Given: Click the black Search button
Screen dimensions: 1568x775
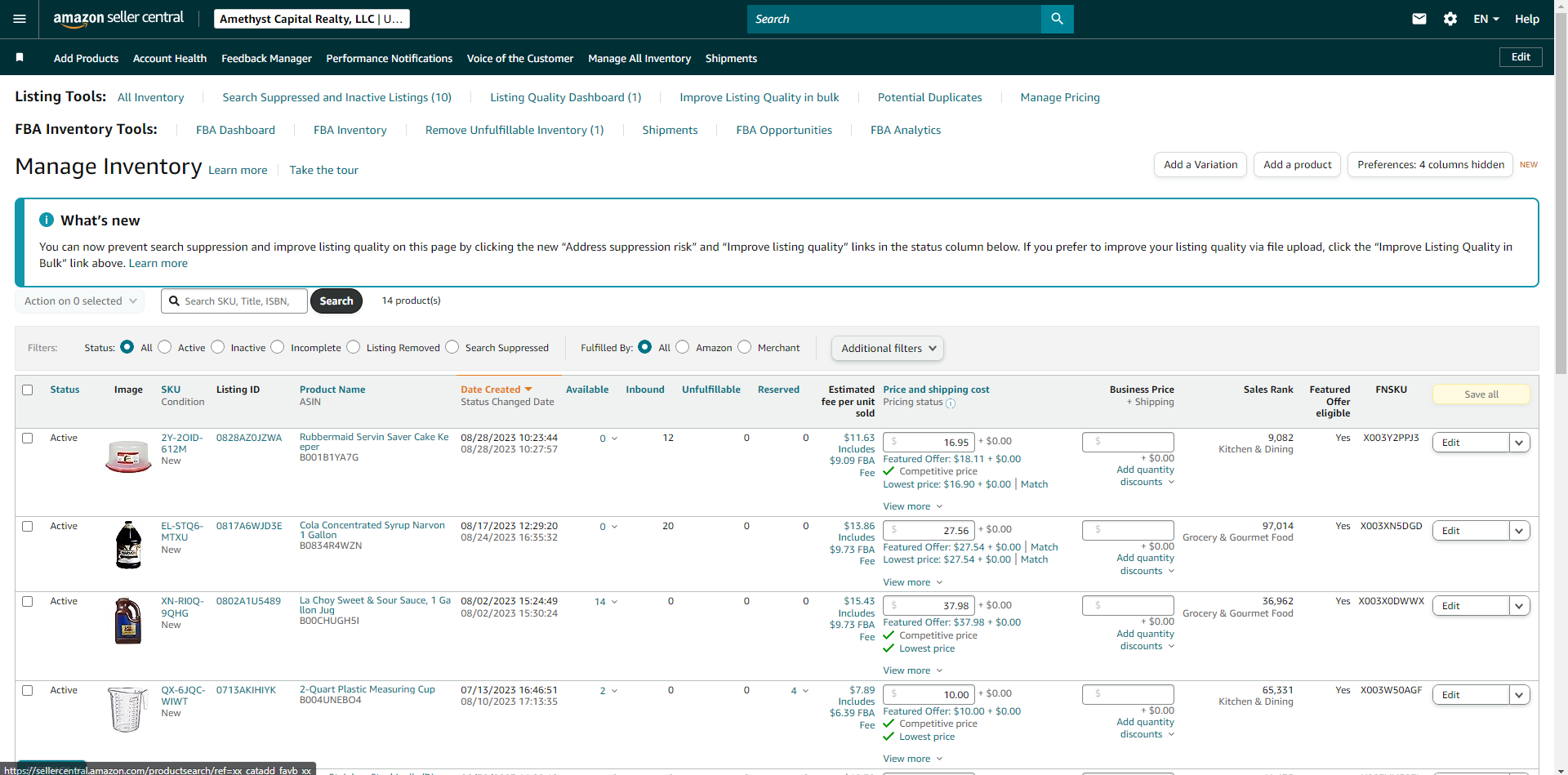Looking at the screenshot, I should pos(336,301).
